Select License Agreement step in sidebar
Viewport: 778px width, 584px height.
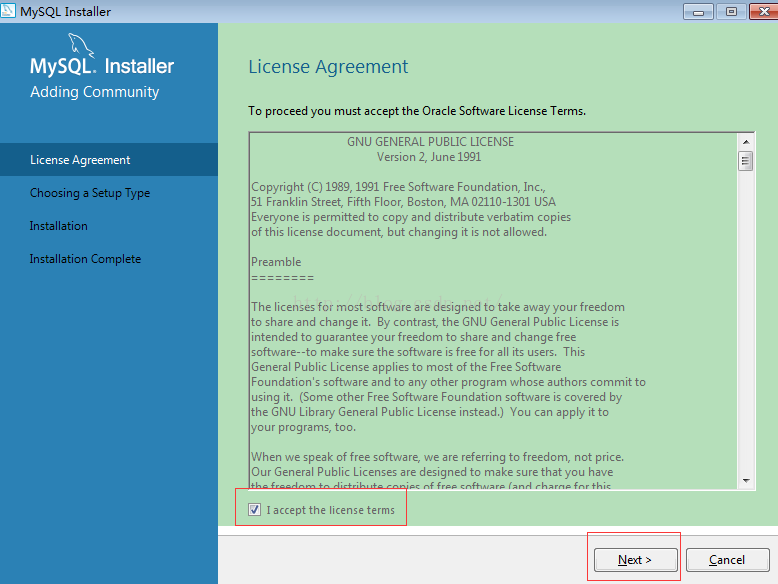[x=80, y=160]
